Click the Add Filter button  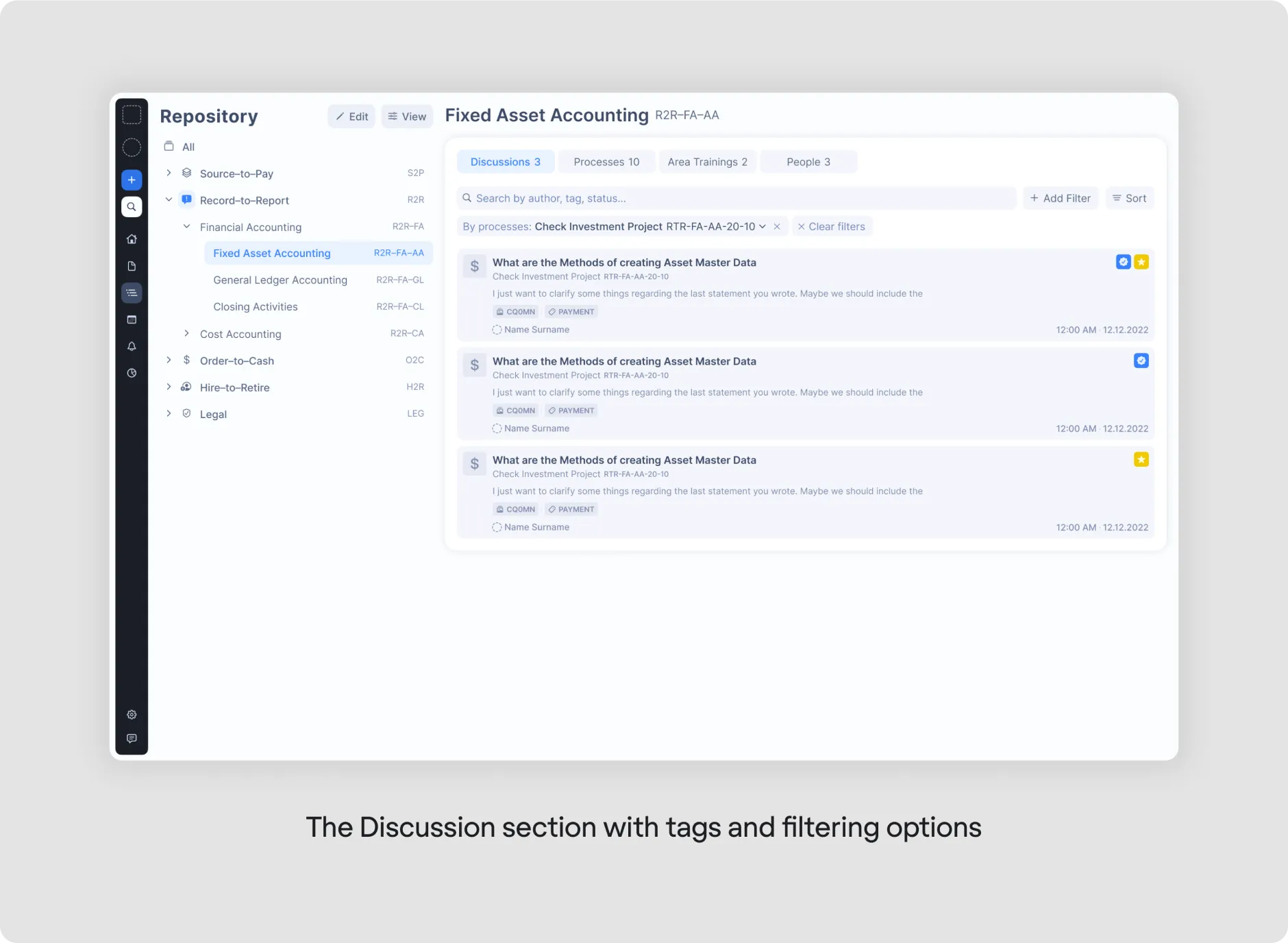coord(1061,198)
